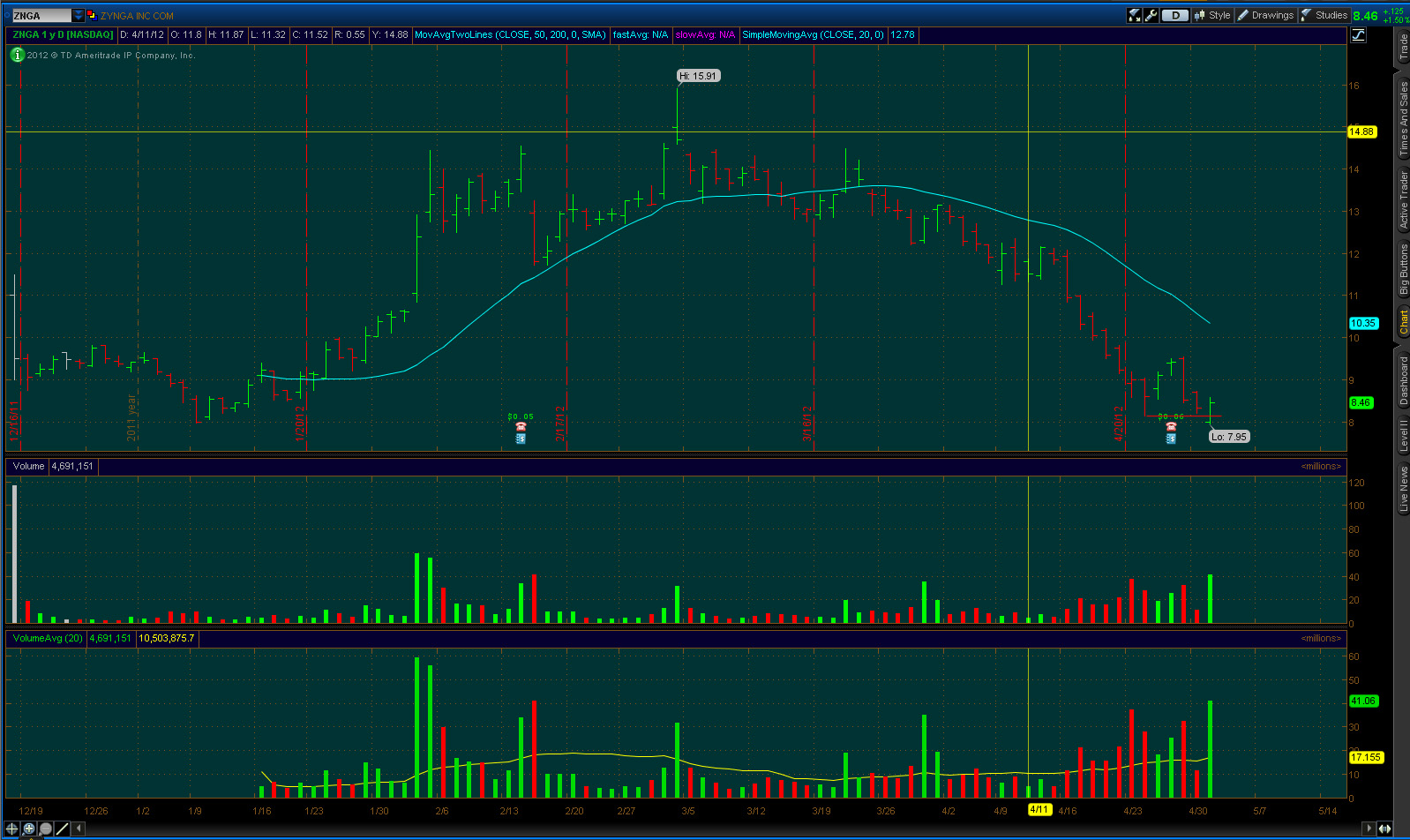This screenshot has width=1410, height=840.
Task: Select the trendline drawing tool
Action: (x=62, y=829)
